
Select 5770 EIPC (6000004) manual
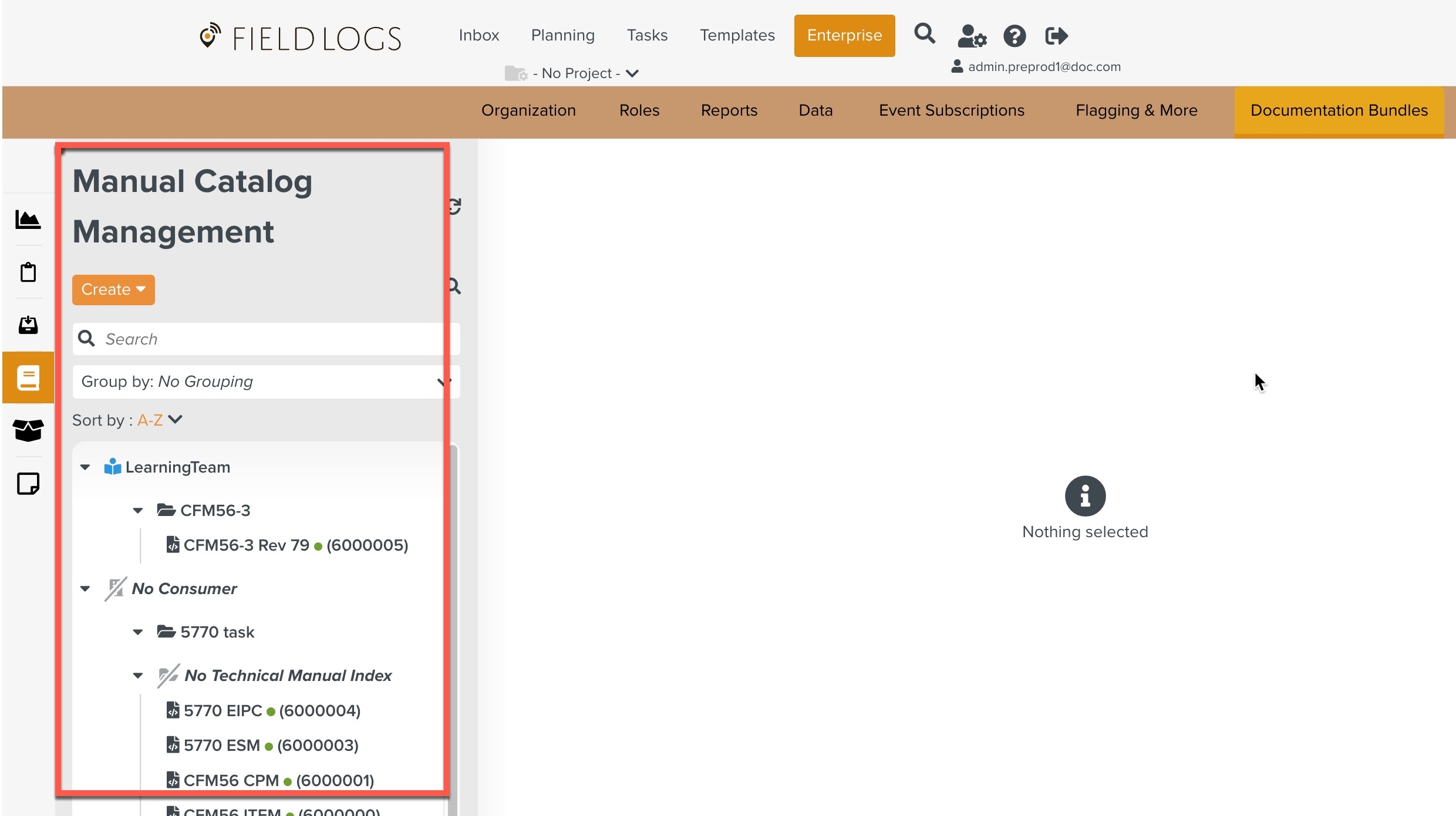pyautogui.click(x=272, y=710)
